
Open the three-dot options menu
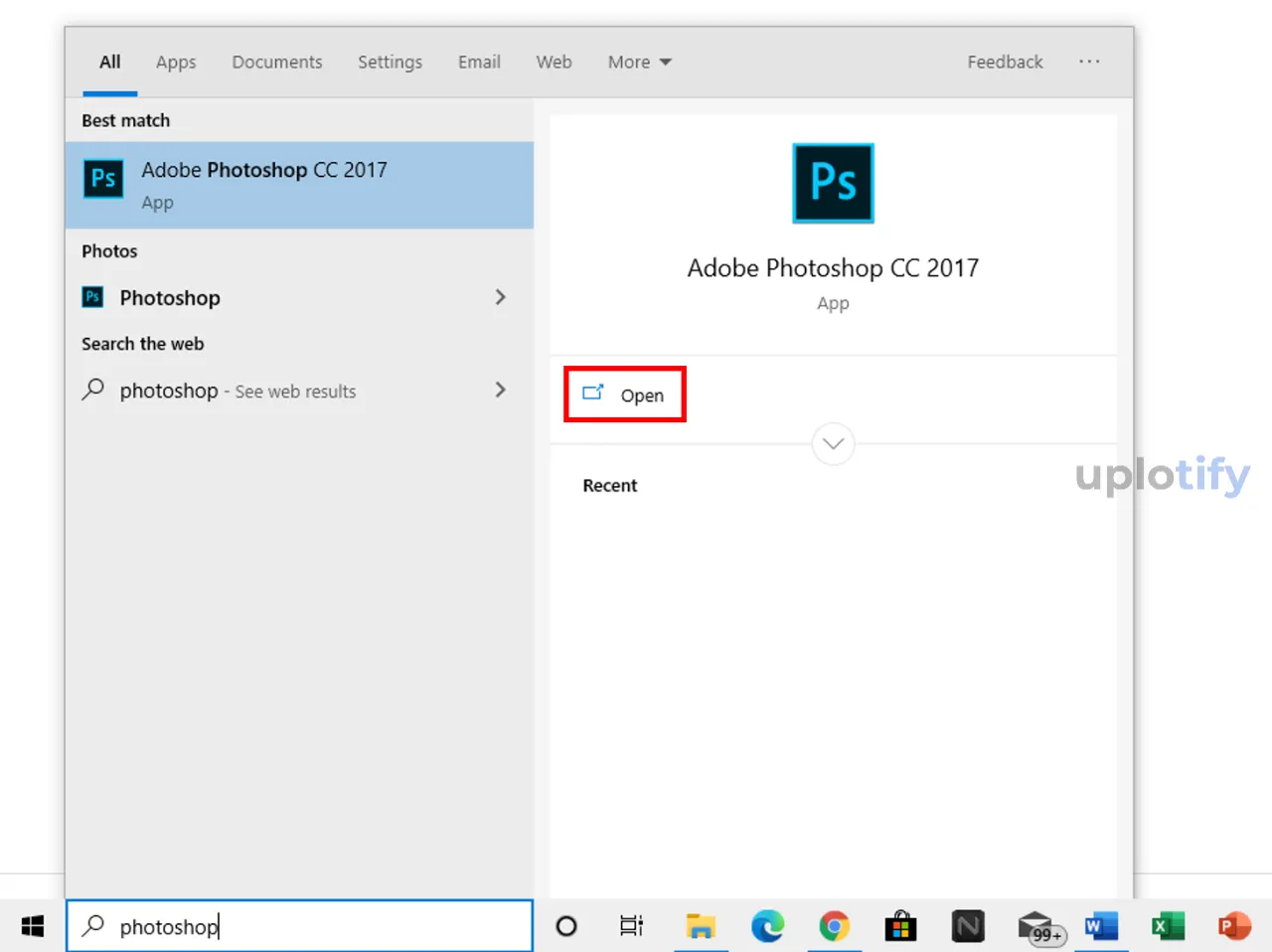[x=1089, y=62]
